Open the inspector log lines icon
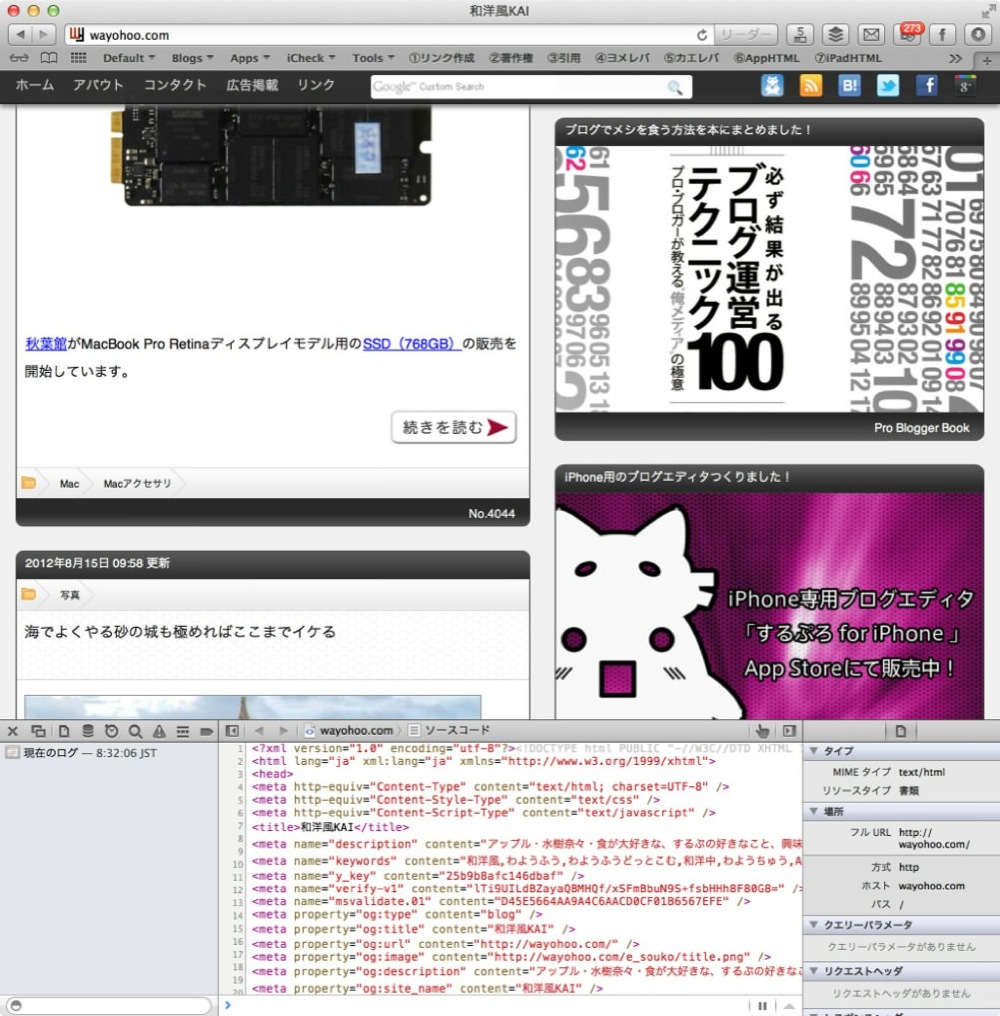This screenshot has width=1000, height=1016. pos(183,732)
